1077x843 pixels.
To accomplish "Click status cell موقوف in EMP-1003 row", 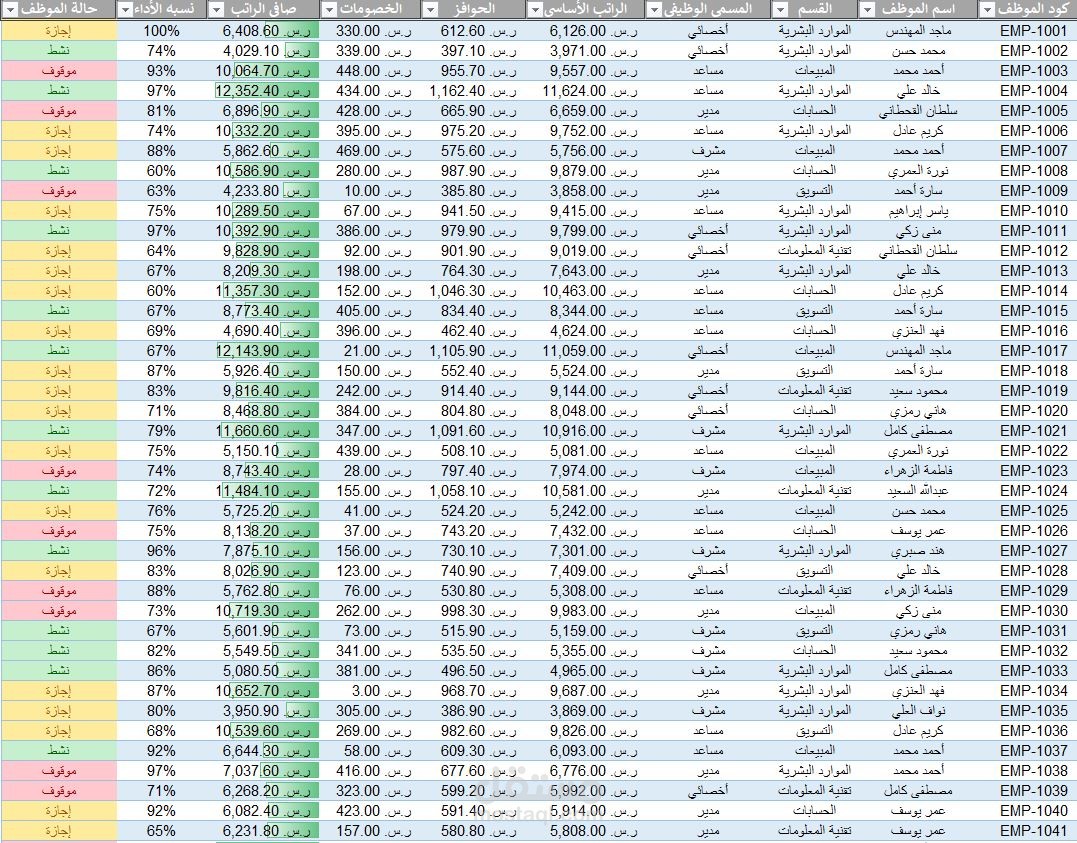I will click(x=58, y=71).
